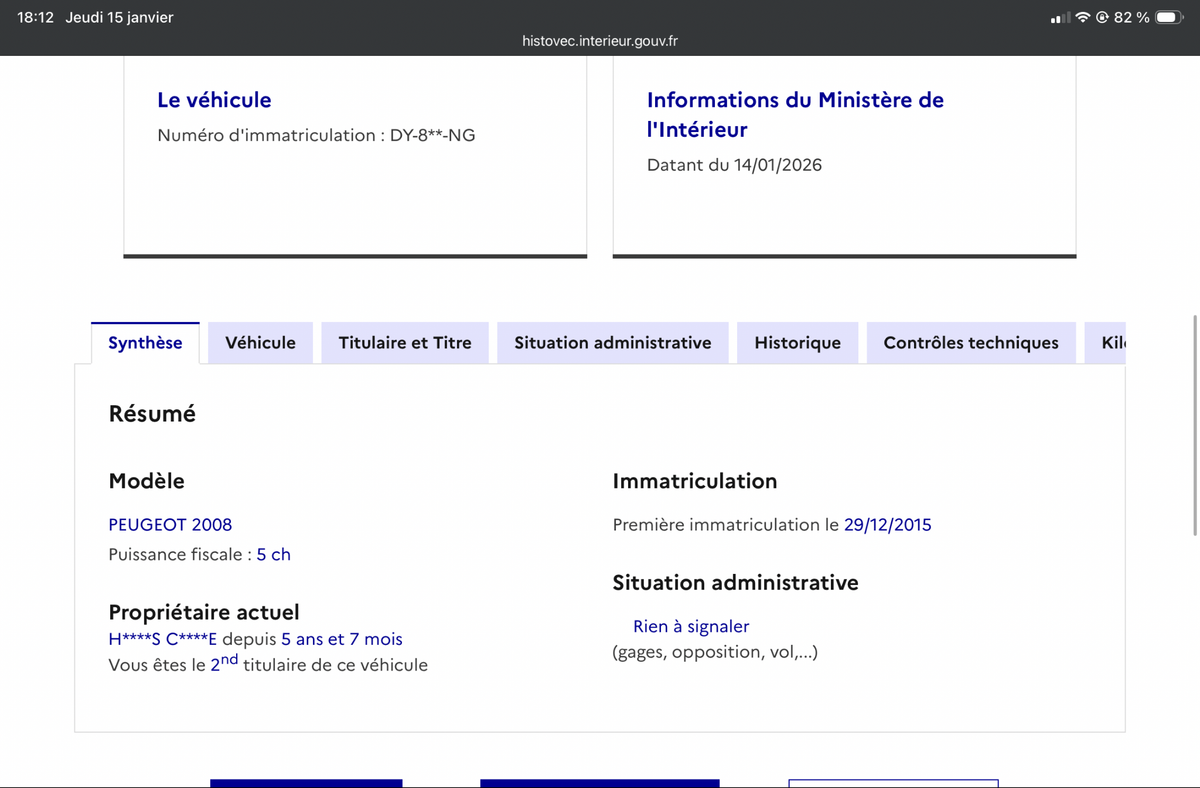Tap the battery icon at top right

[1170, 18]
